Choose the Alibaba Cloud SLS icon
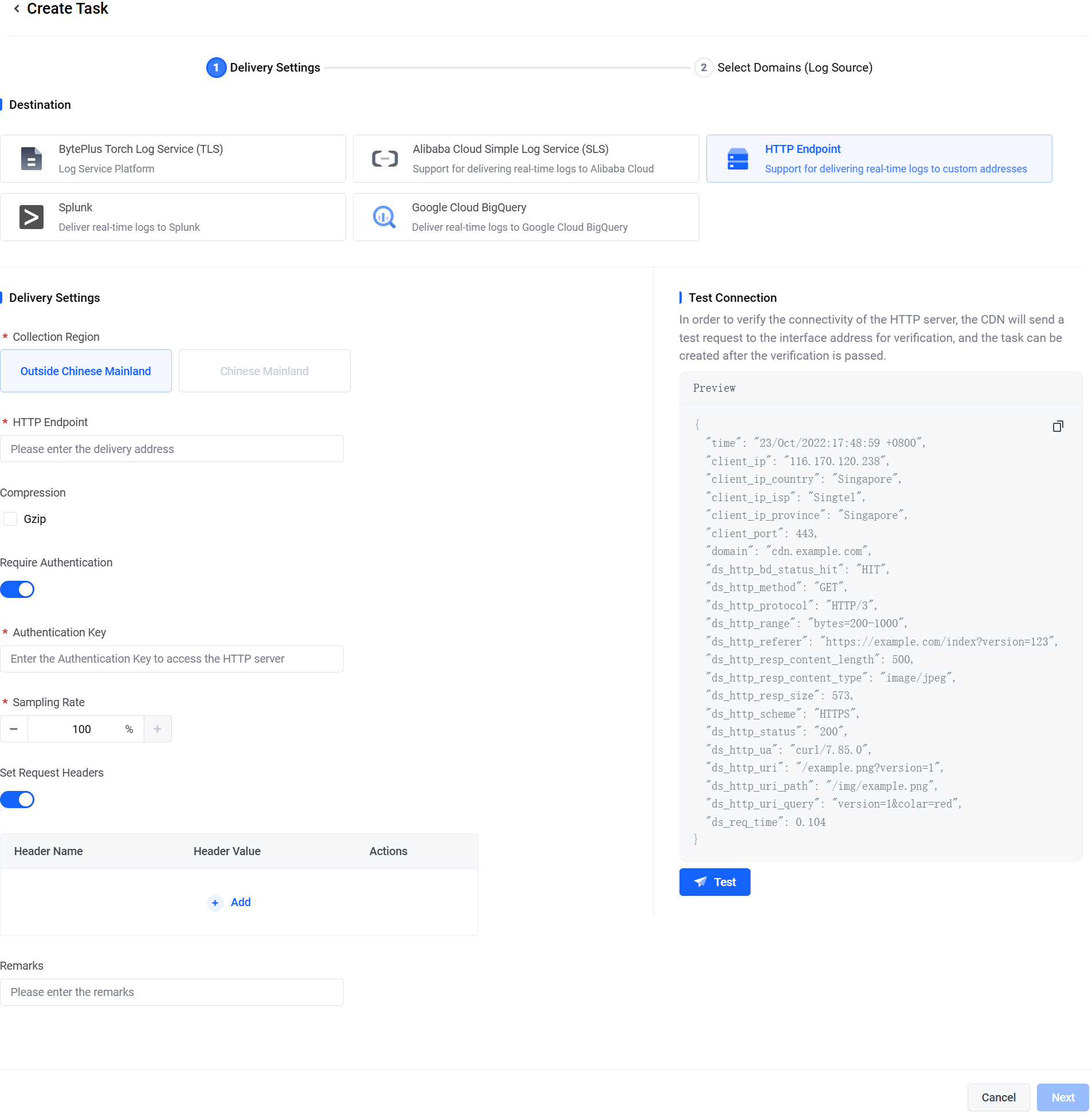This screenshot has height=1114, width=1092. click(x=384, y=159)
